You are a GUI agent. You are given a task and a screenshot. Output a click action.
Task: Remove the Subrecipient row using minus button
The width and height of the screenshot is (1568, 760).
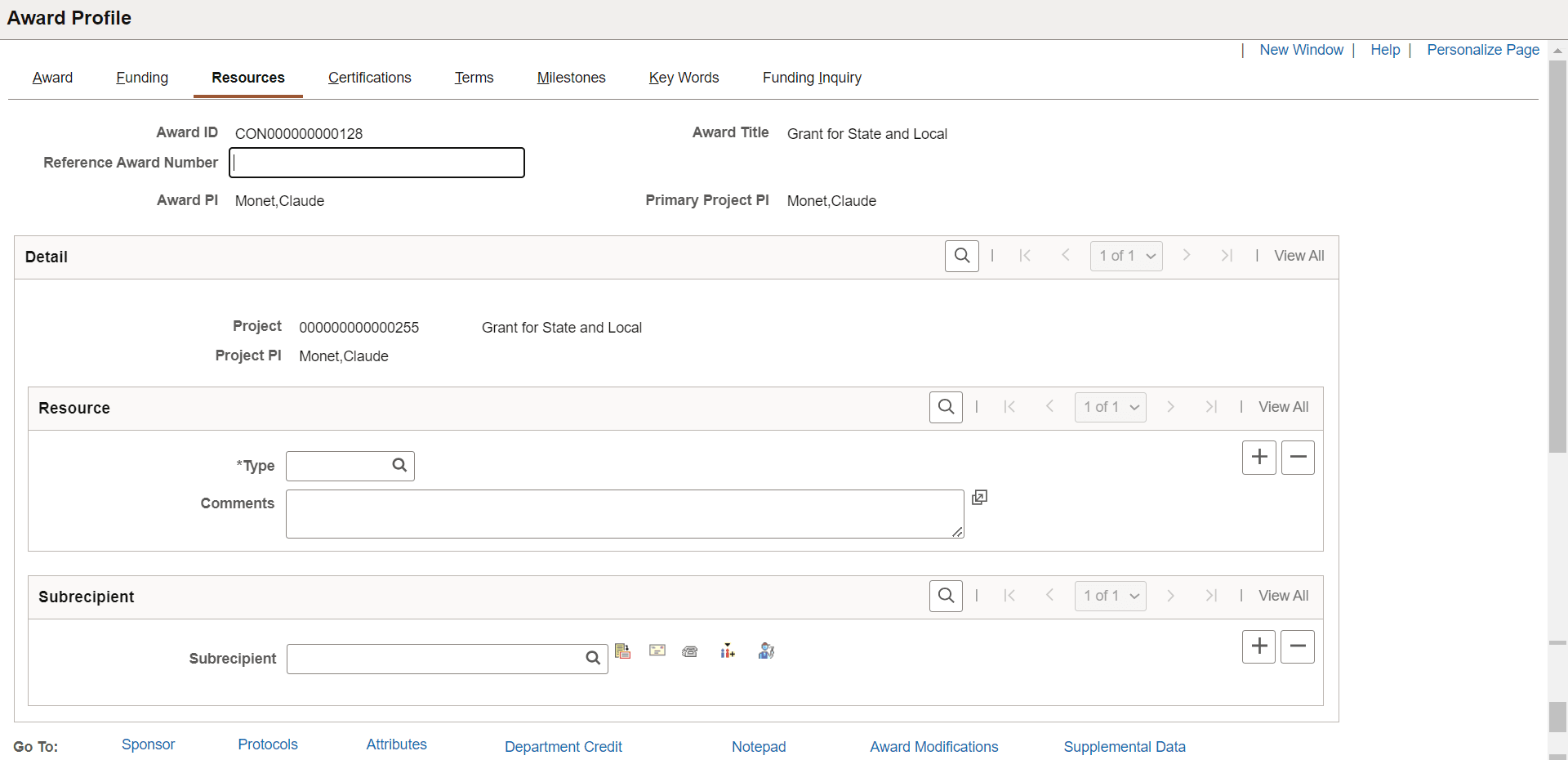pos(1298,646)
